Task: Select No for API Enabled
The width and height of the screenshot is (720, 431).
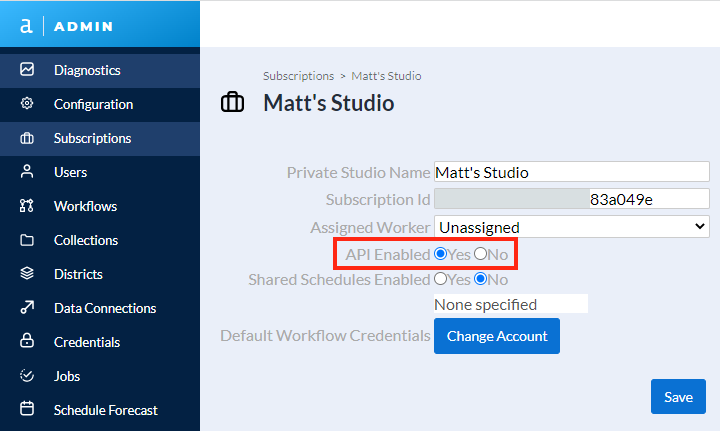Action: [x=481, y=255]
